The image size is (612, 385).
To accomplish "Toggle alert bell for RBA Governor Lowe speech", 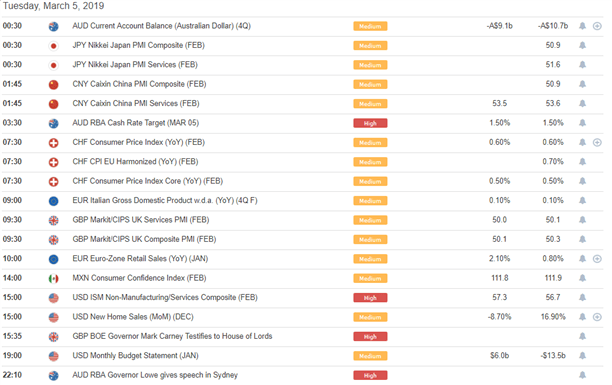I will (582, 375).
